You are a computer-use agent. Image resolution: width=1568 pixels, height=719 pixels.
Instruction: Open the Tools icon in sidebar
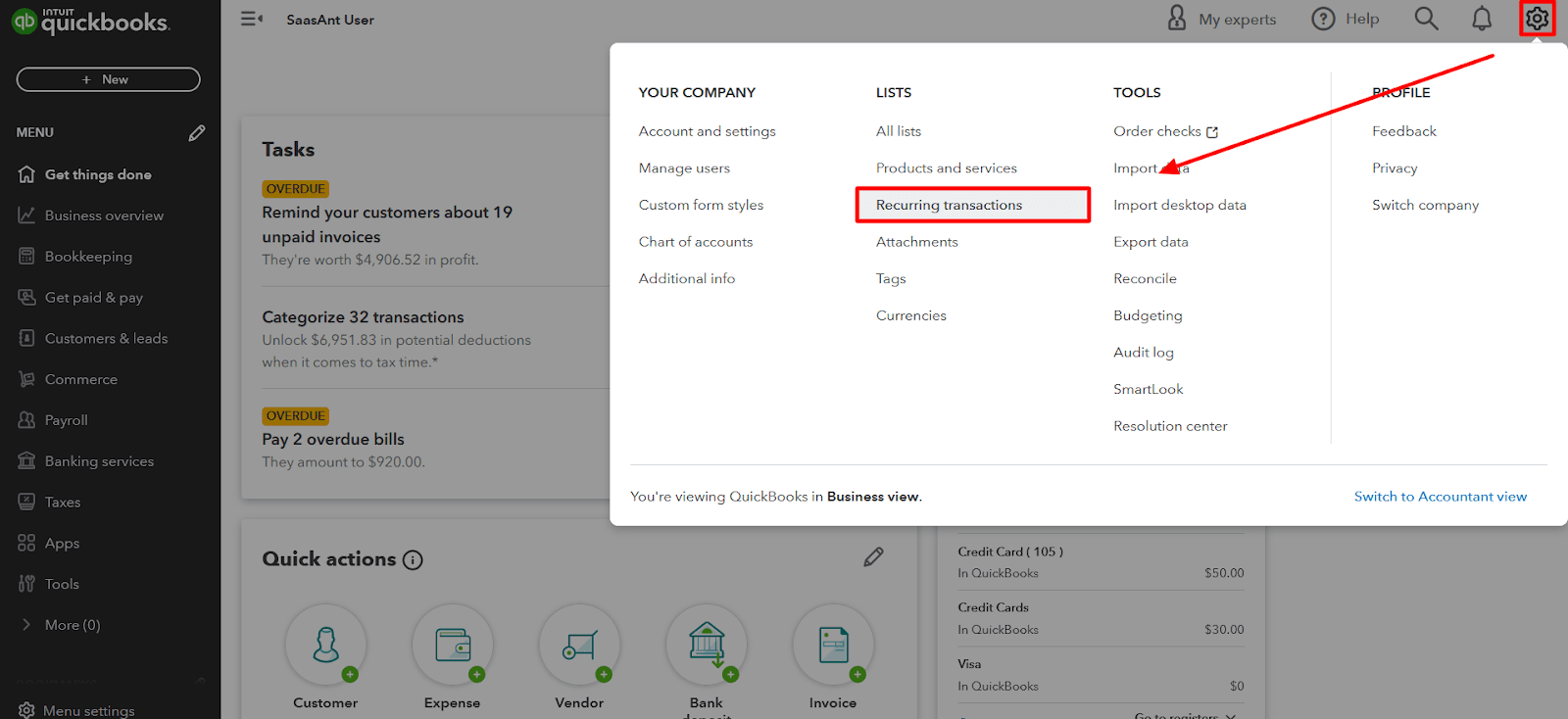point(26,584)
